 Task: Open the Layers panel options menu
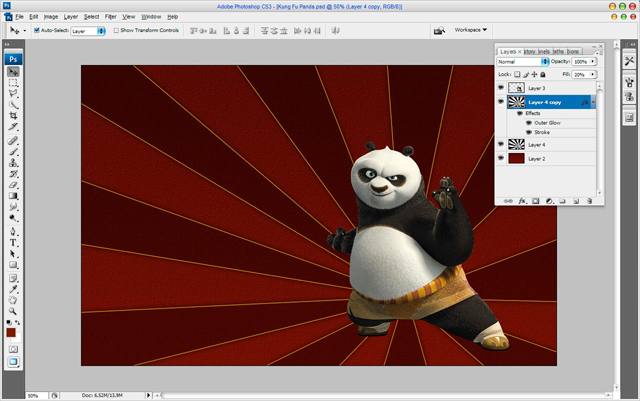point(597,53)
